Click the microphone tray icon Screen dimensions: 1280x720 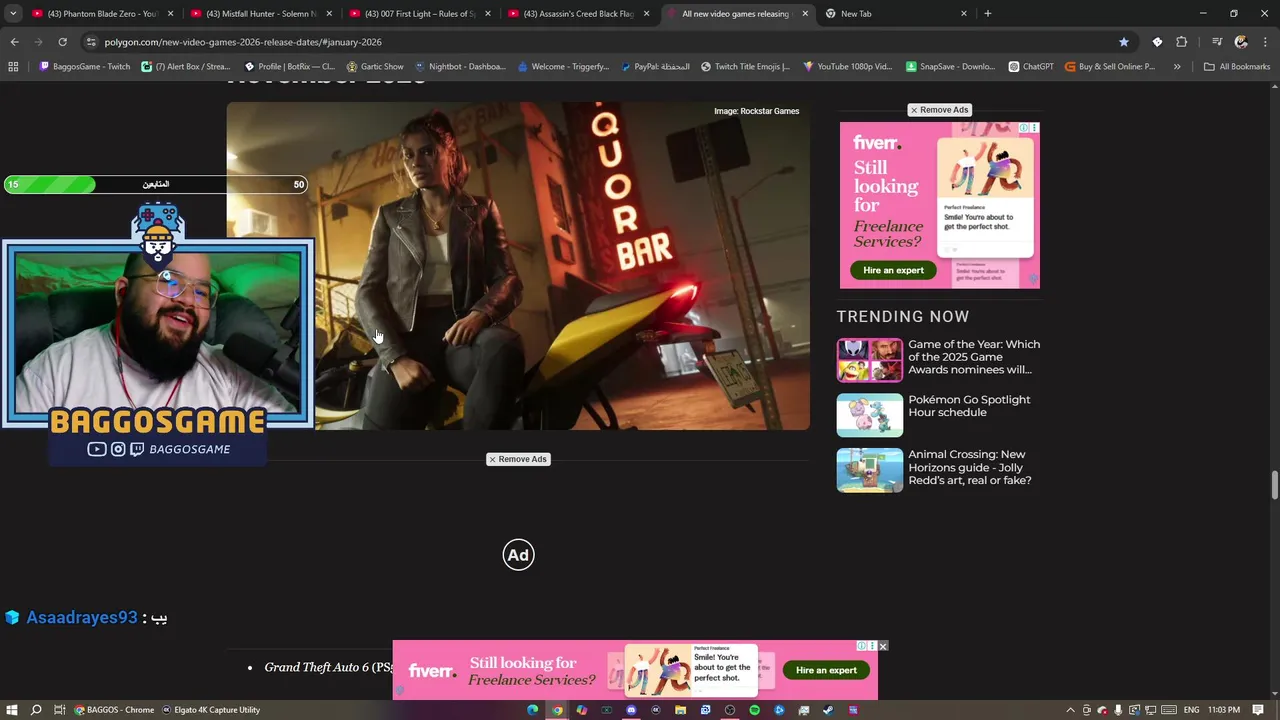(x=1118, y=710)
